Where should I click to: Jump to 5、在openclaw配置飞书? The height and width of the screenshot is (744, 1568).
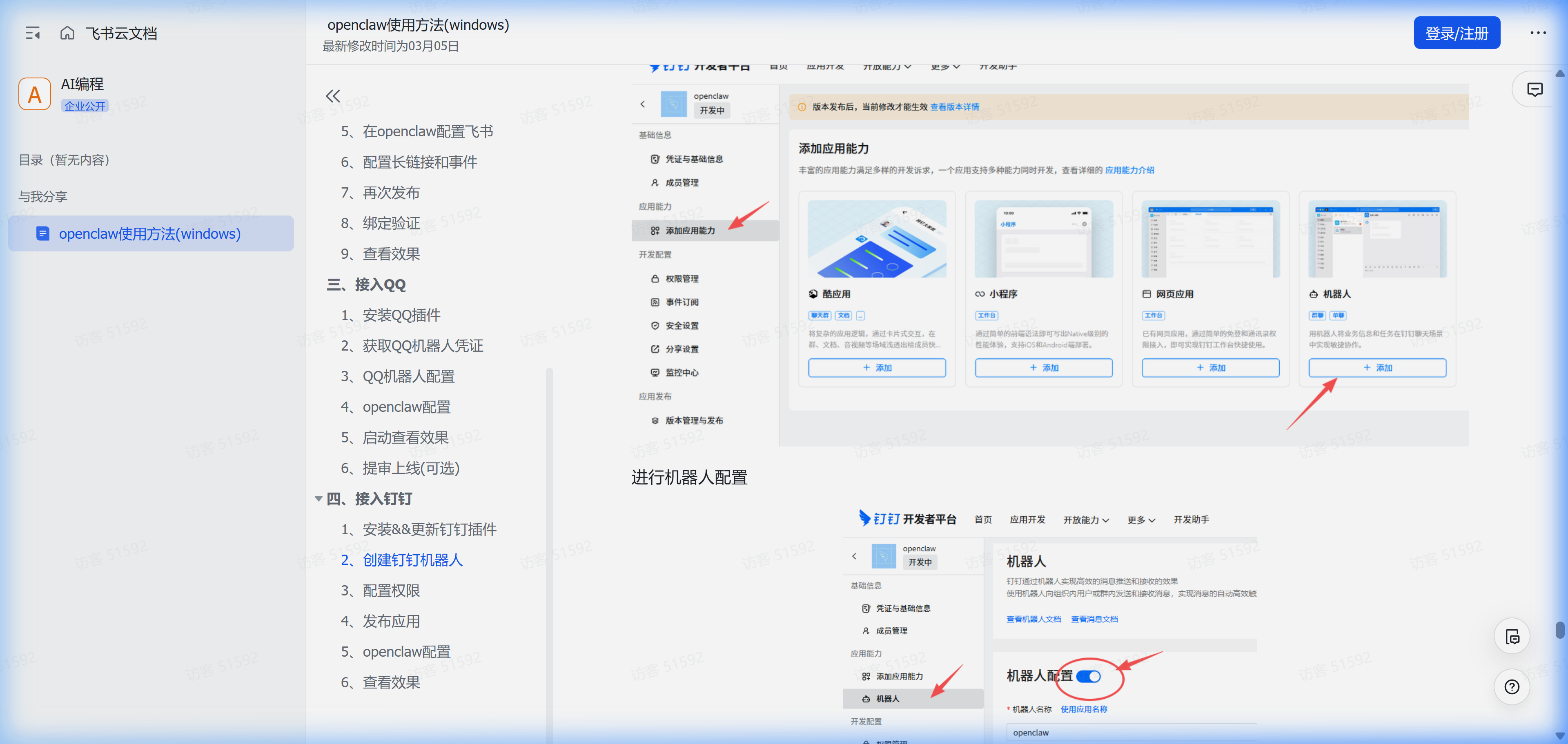tap(417, 131)
